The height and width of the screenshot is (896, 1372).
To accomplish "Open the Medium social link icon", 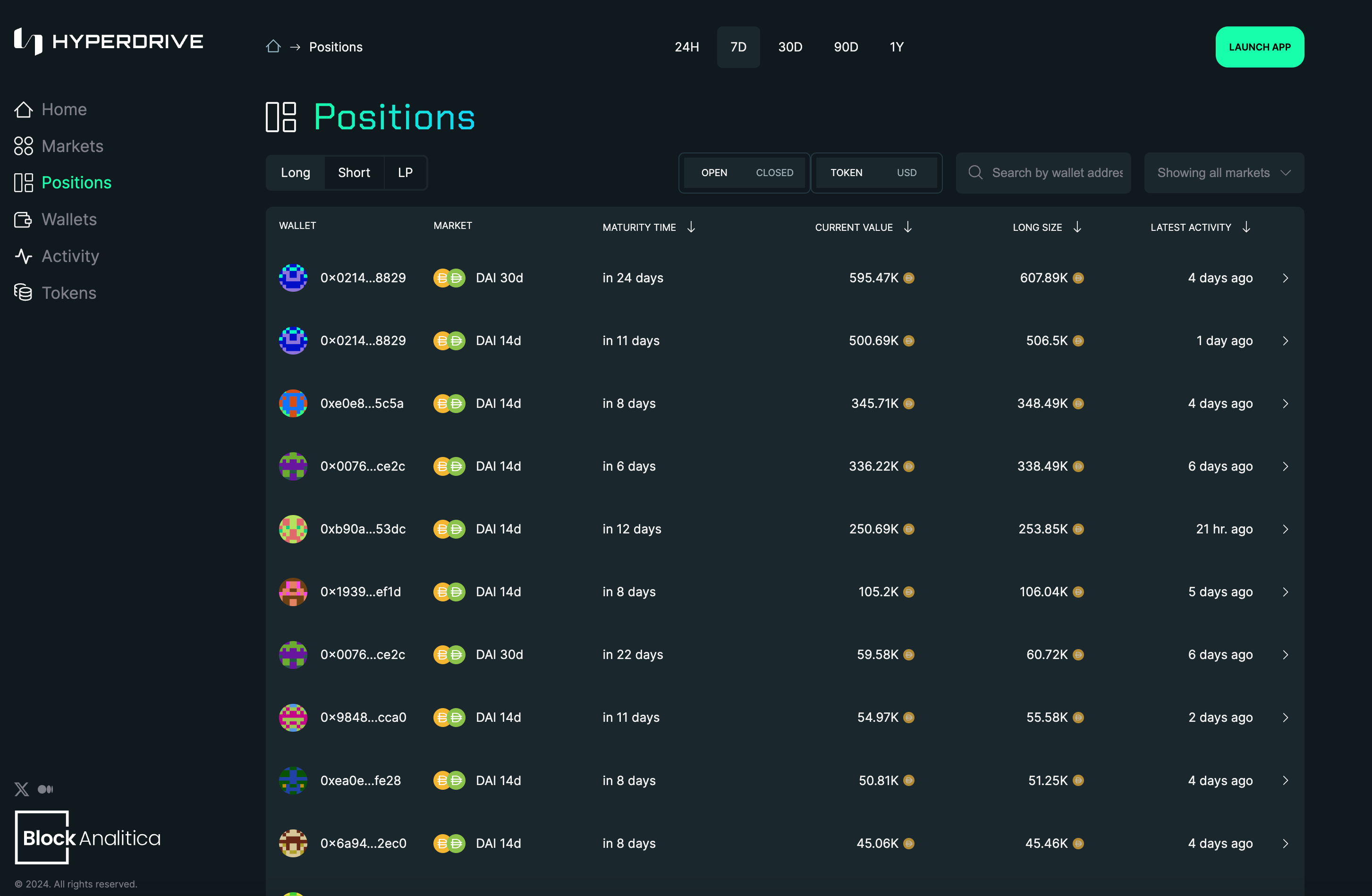I will click(x=45, y=789).
